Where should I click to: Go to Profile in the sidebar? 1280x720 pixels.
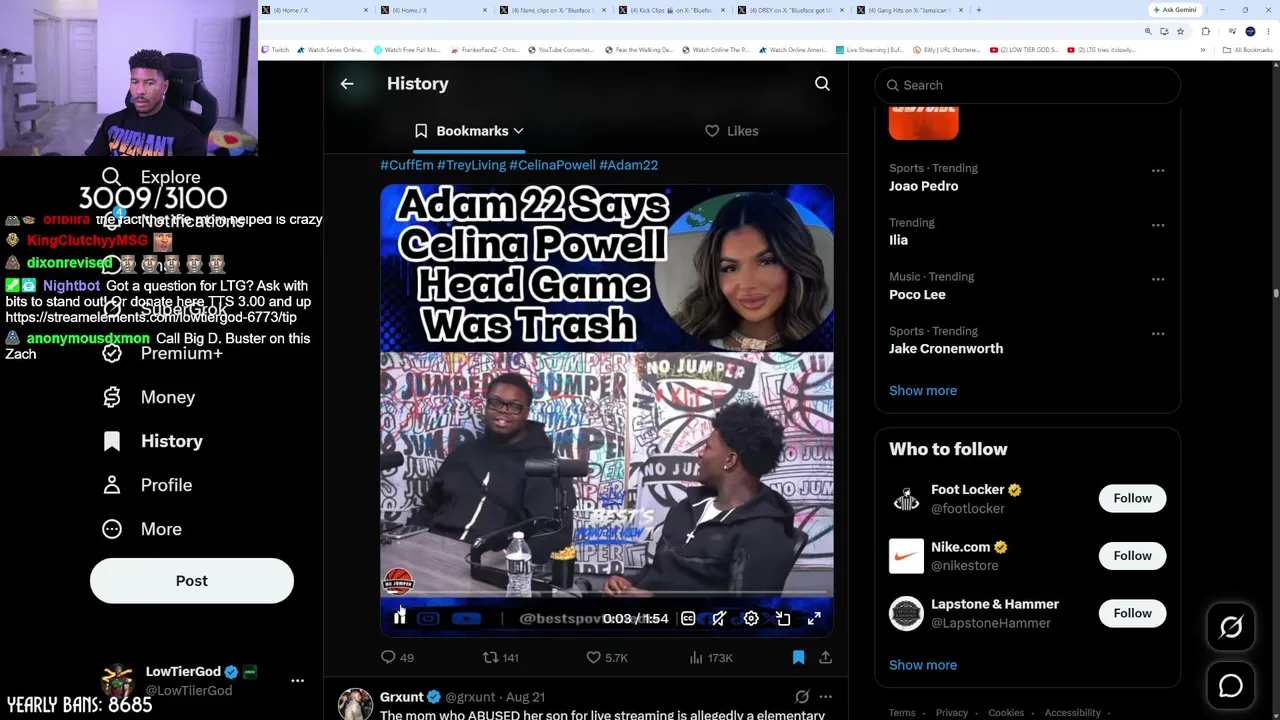(x=147, y=485)
